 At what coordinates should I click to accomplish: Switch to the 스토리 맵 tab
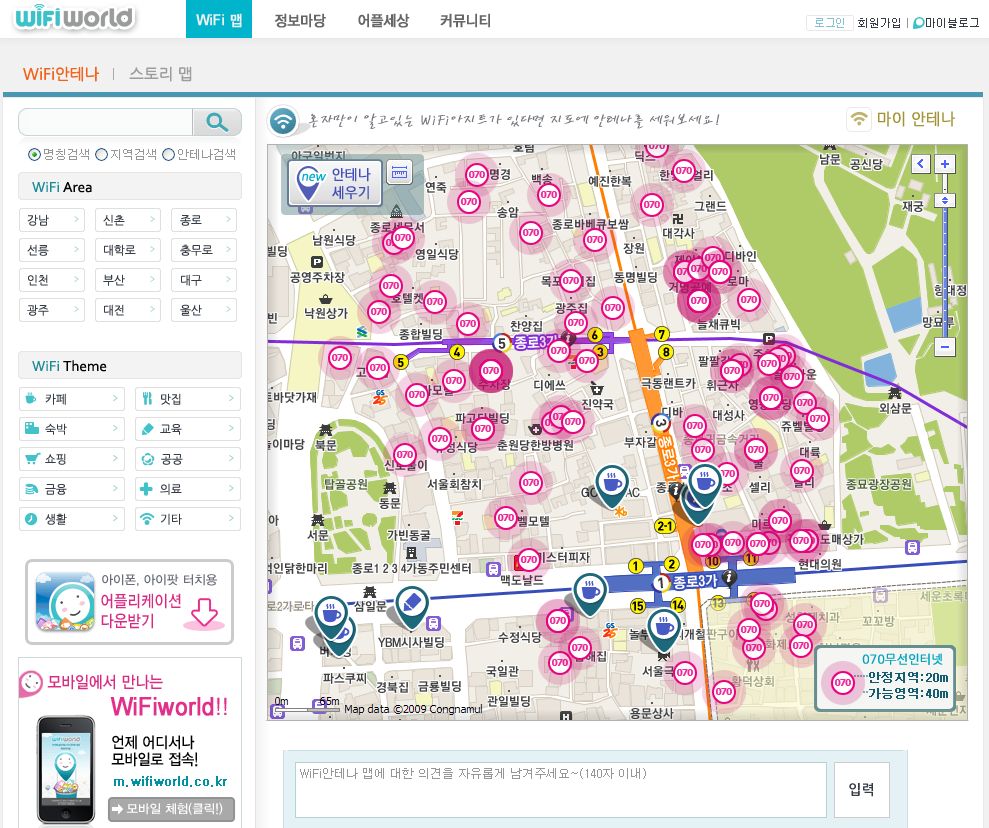[160, 73]
